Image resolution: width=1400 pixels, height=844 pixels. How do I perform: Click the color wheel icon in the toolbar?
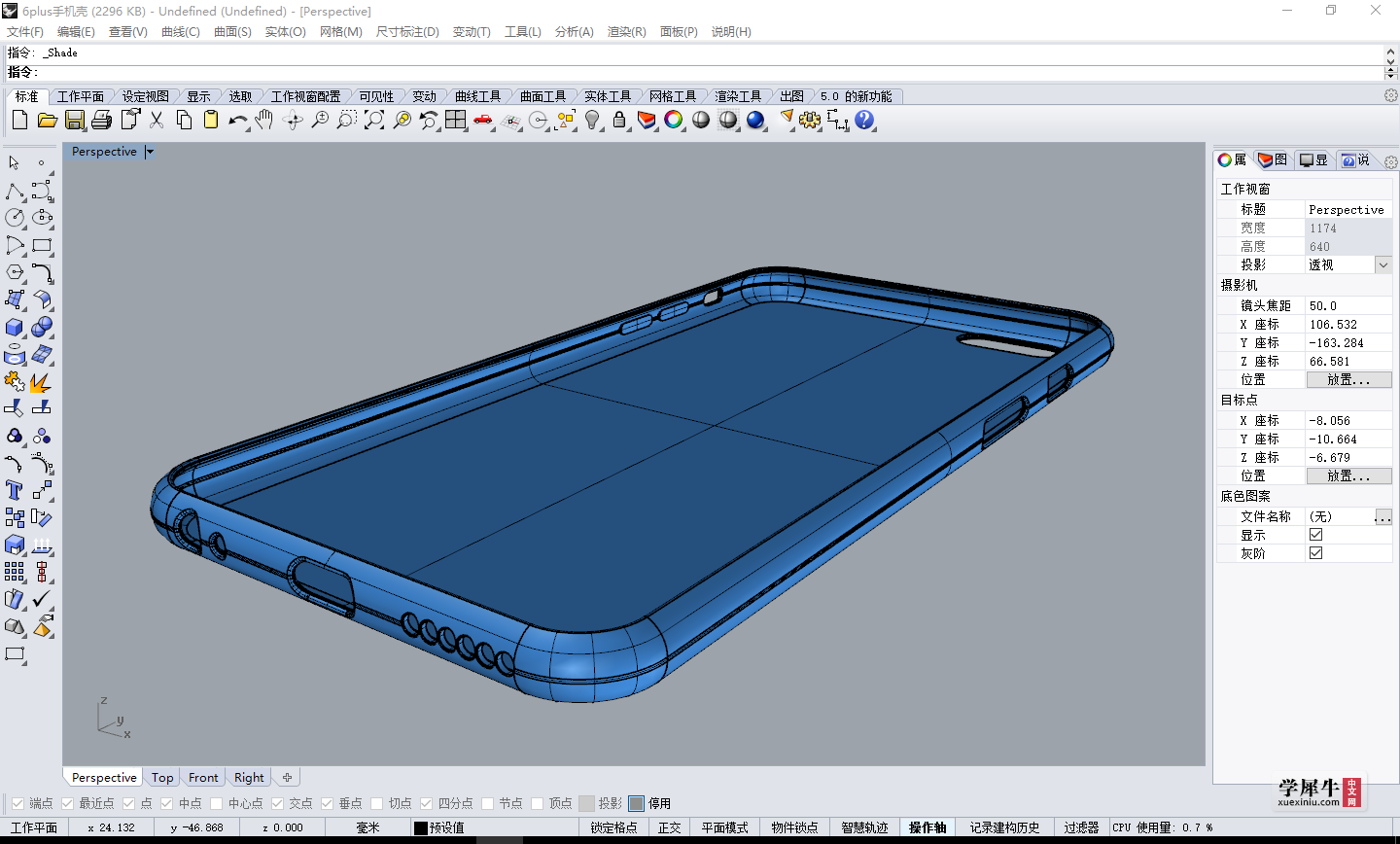[x=674, y=120]
